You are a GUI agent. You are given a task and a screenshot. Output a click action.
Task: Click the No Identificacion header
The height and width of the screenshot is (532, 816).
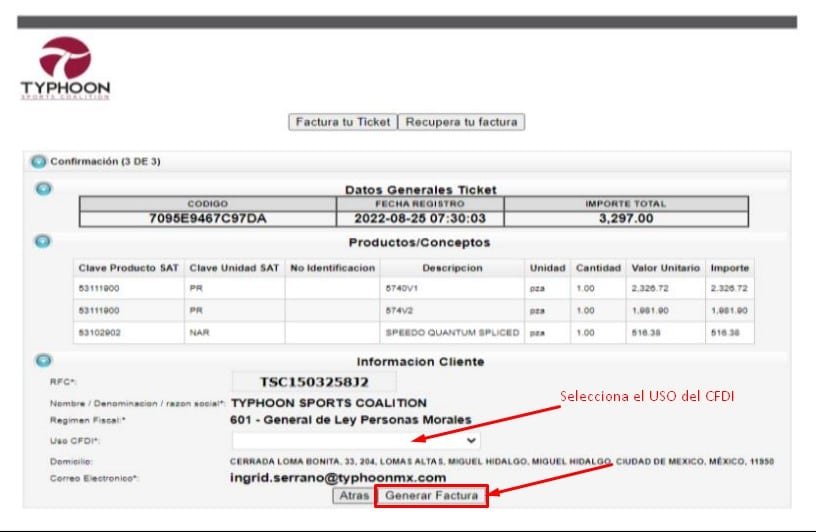click(333, 268)
